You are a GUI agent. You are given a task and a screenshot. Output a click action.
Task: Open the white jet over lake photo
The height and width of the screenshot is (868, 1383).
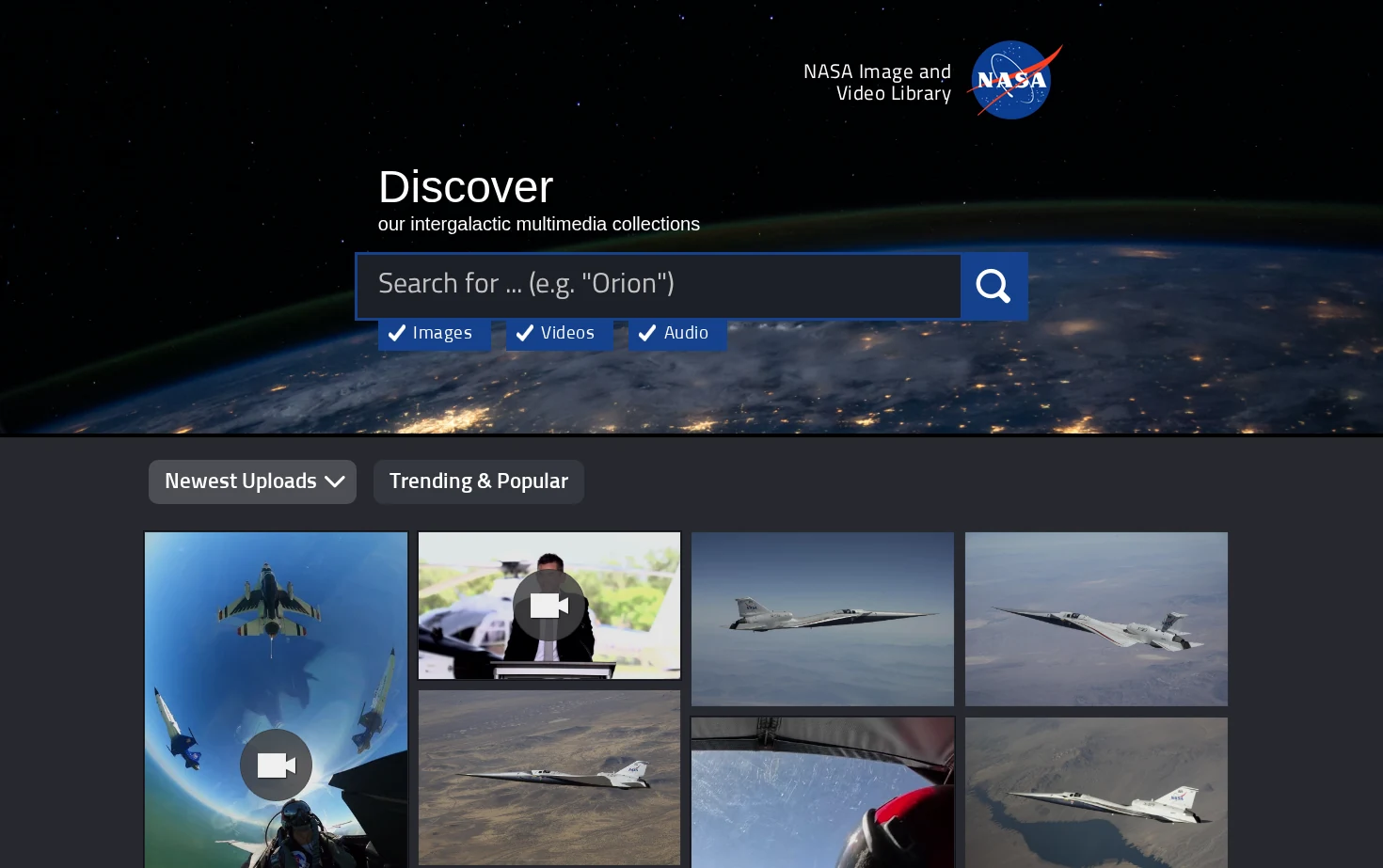tap(1096, 793)
